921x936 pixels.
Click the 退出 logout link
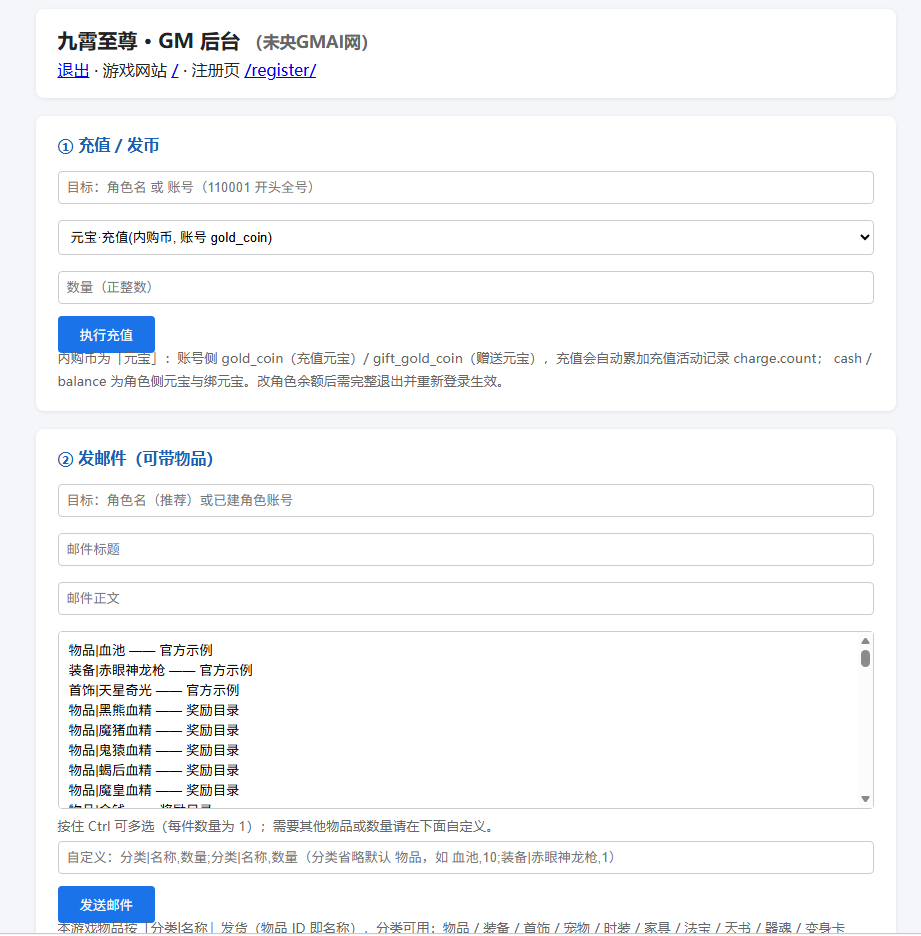point(73,70)
